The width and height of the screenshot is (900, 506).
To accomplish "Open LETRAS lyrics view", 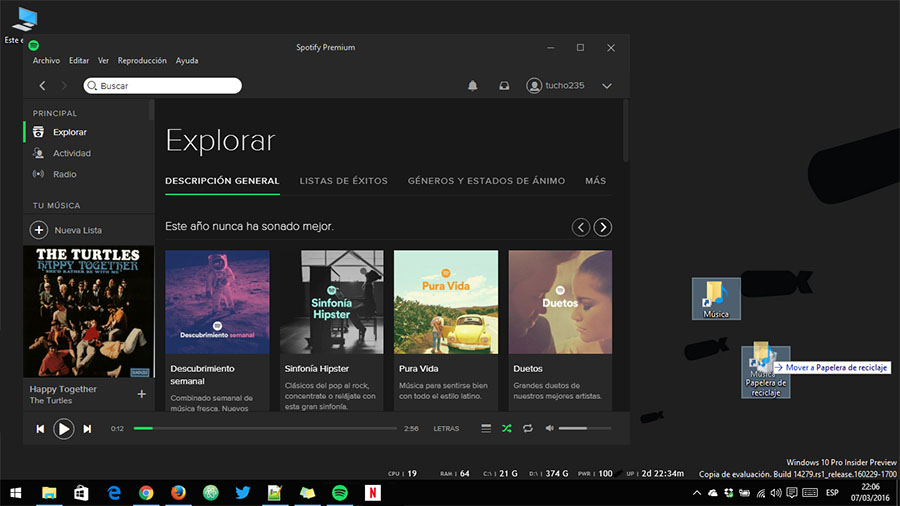I will point(446,429).
